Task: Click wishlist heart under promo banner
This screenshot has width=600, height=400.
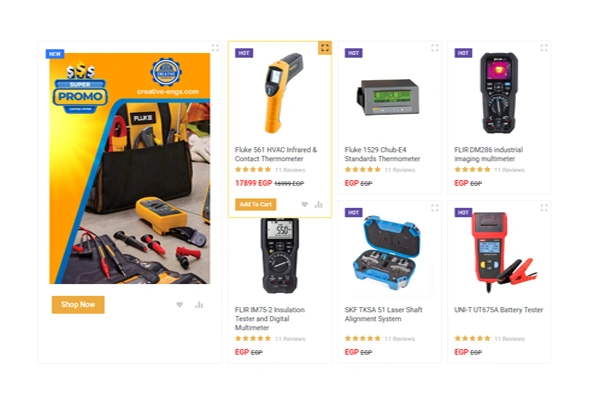Action: (x=179, y=305)
